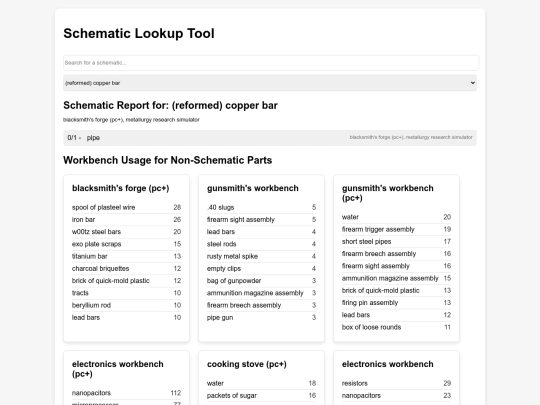Click 'lead bars' in blacksmith's forge (pc+) card

point(126,318)
